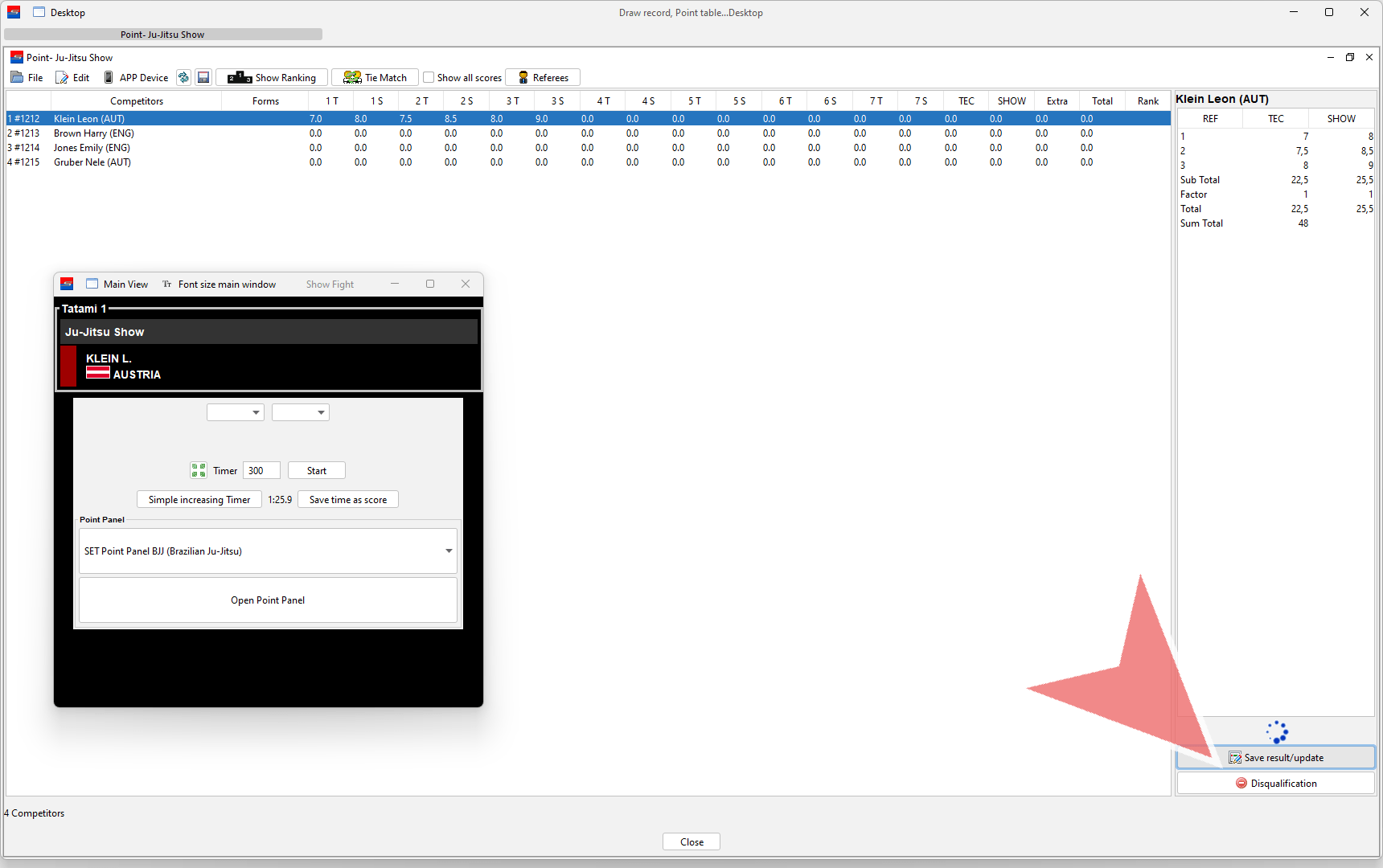
Task: Select the Brown Harry (ENG) competitor row
Action: pyautogui.click(x=94, y=133)
